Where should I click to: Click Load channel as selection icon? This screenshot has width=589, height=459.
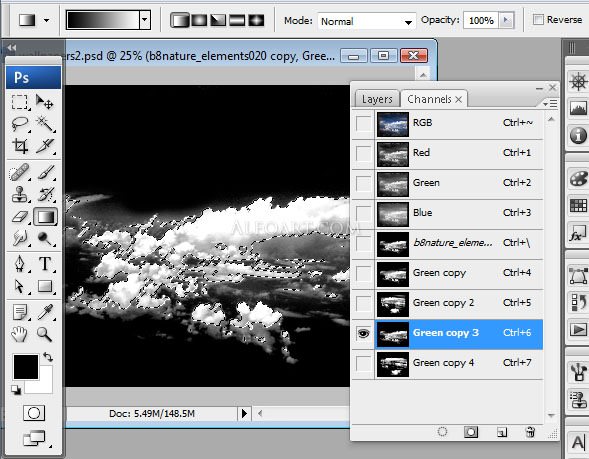point(443,432)
